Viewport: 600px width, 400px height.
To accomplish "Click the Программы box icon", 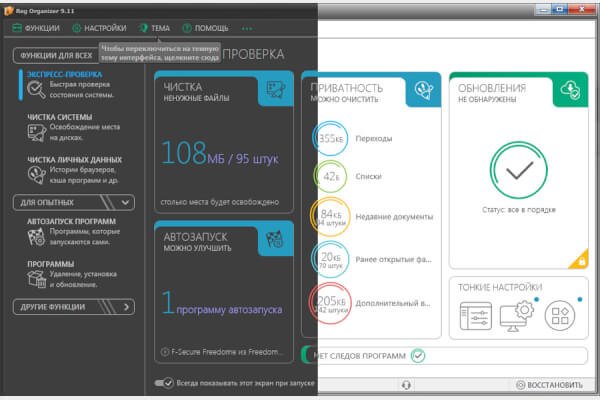I will pos(36,279).
